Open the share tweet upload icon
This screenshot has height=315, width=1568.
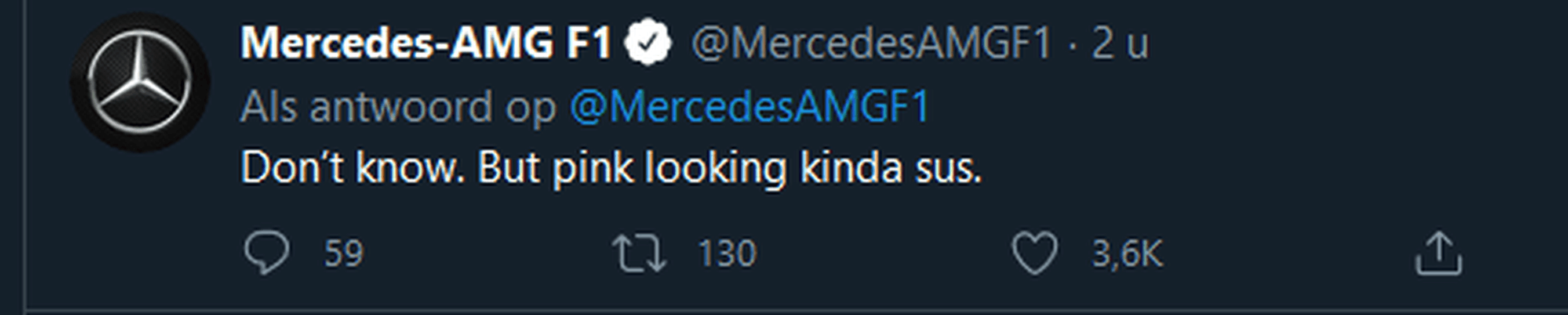coord(1438,253)
